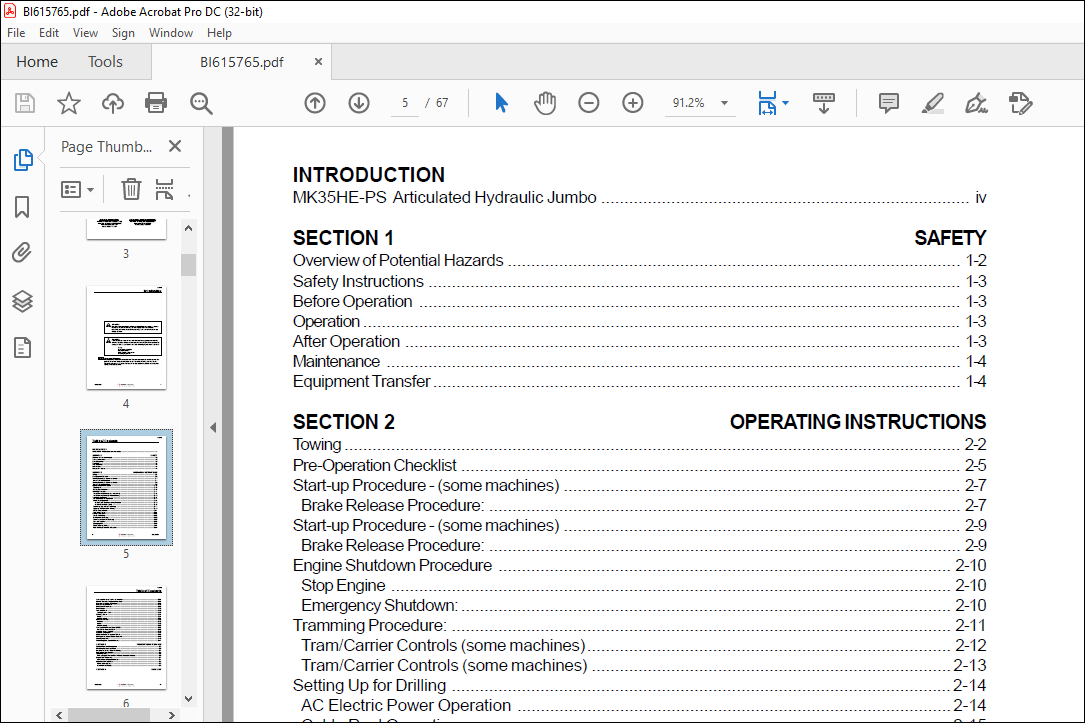
Task: Click 'Overview of Potential Hazards' entry
Action: pos(639,261)
